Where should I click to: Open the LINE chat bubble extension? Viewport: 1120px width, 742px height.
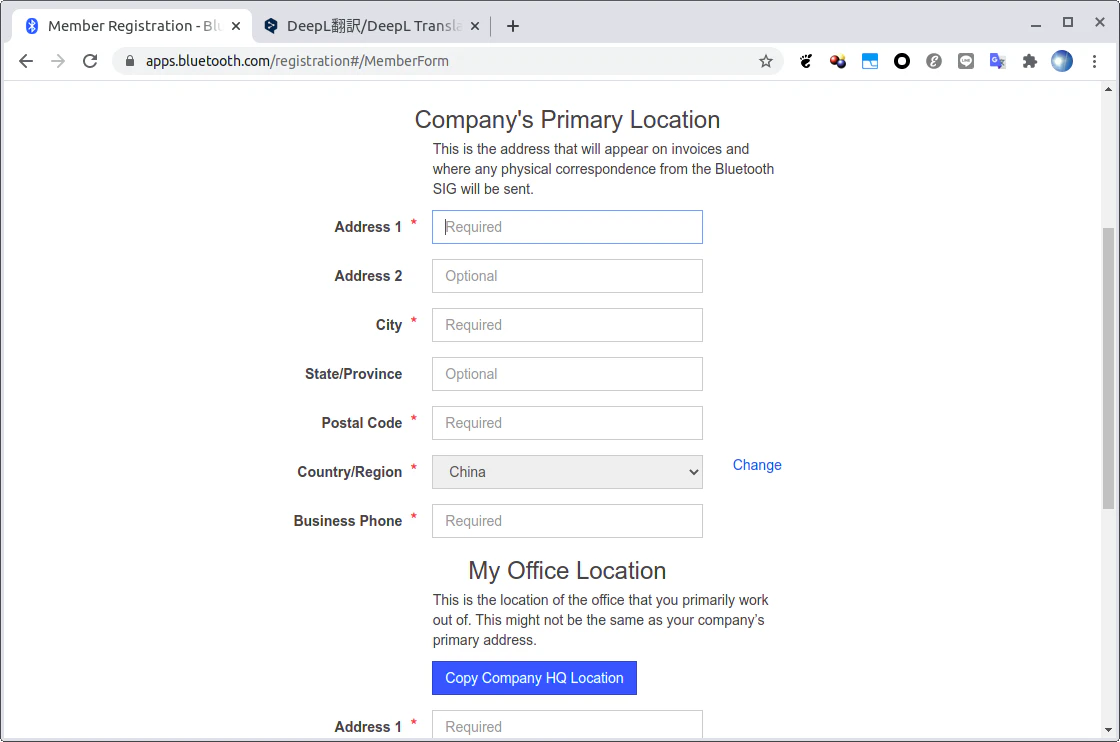[x=966, y=61]
